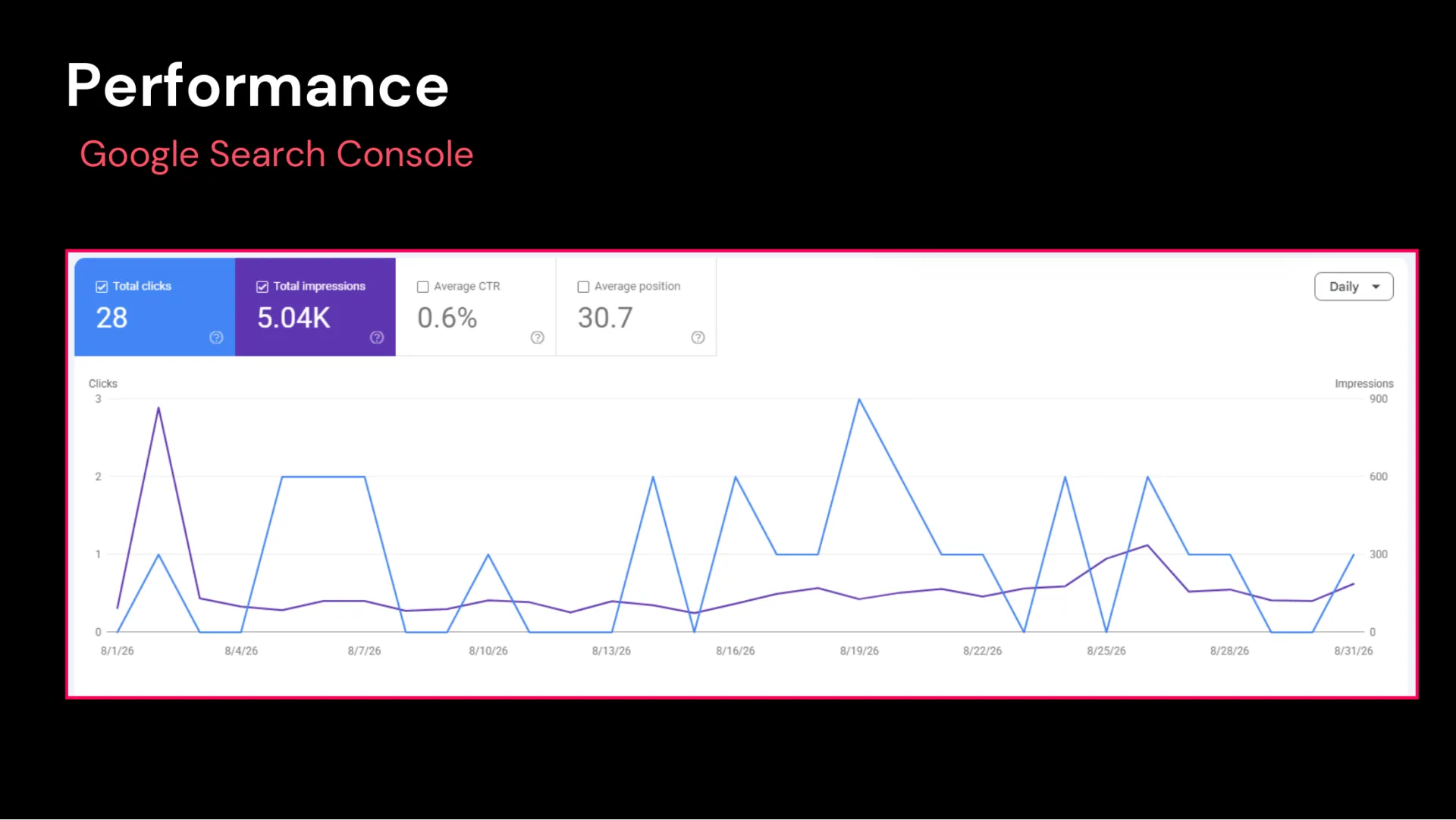
Task: Select the 30.7 Average position value
Action: pos(605,318)
